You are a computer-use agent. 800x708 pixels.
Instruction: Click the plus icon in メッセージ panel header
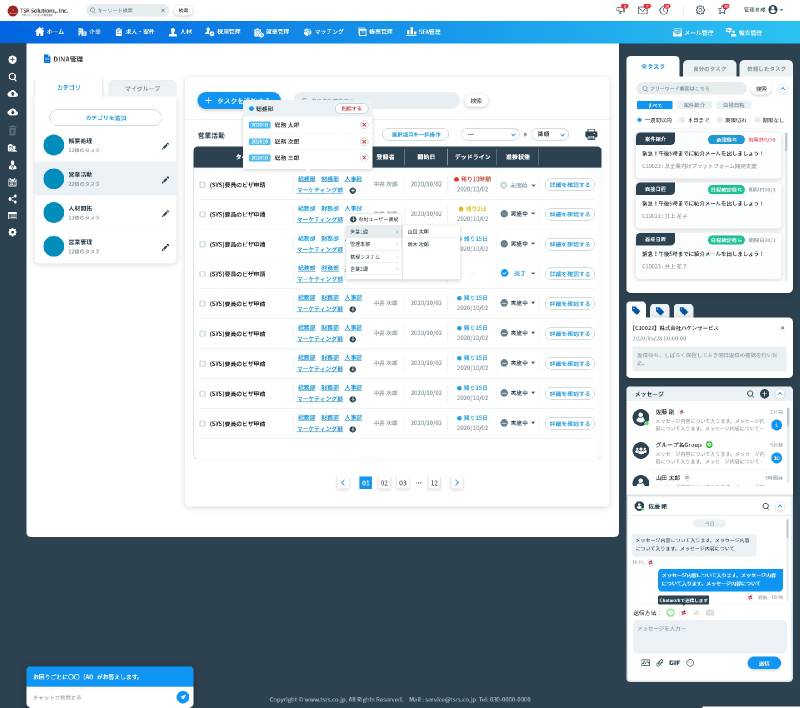[x=764, y=394]
